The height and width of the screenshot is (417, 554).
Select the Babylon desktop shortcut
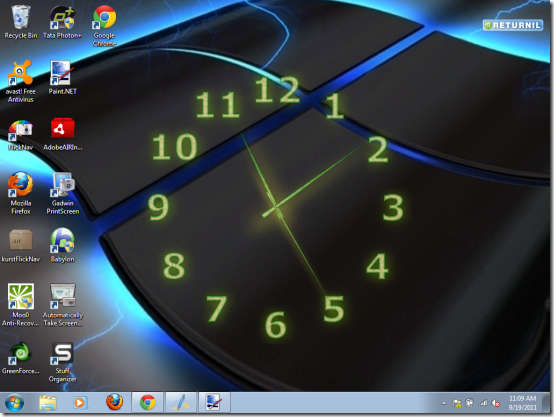[x=62, y=245]
